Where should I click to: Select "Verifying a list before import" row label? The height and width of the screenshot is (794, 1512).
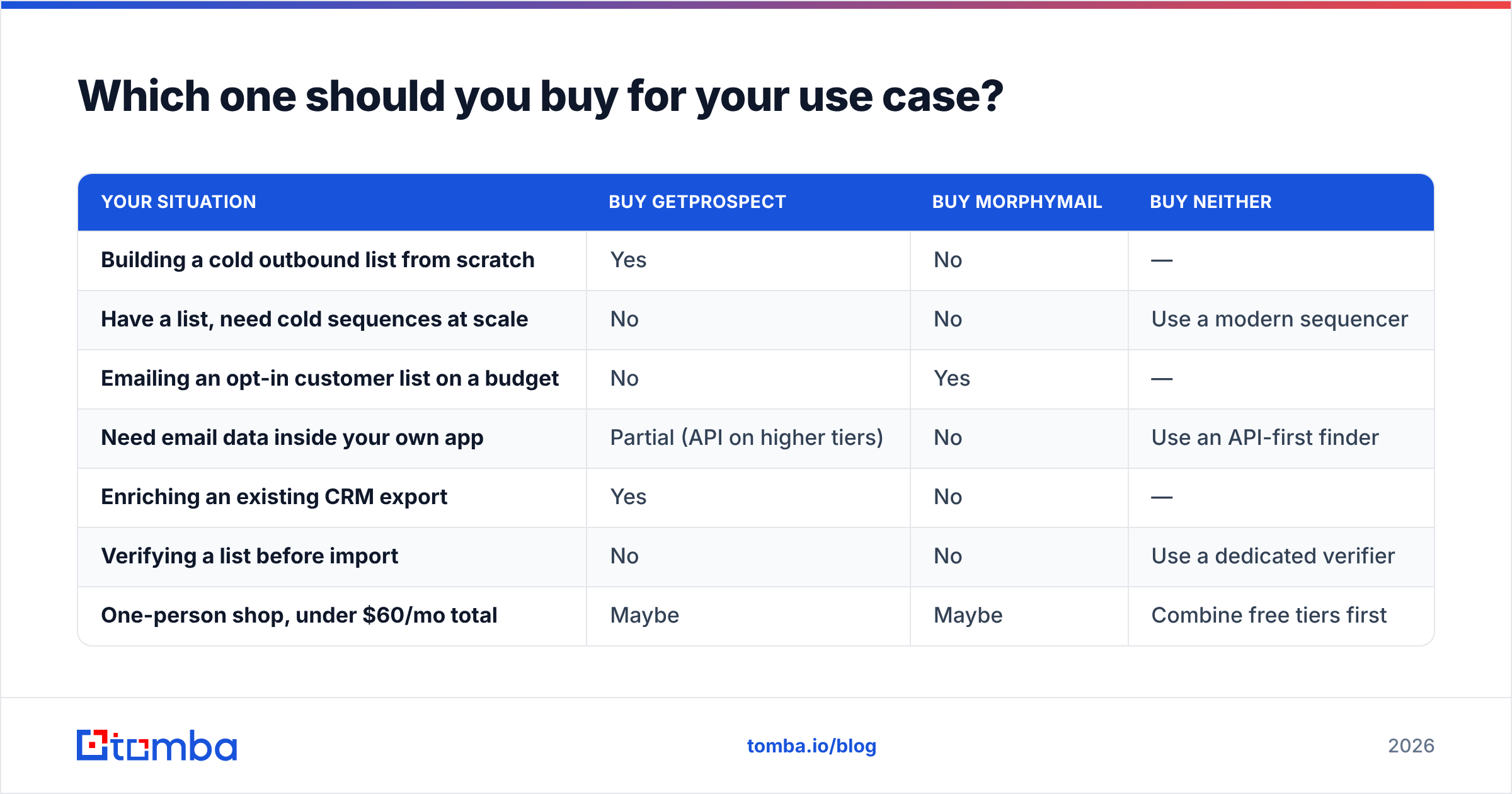tap(249, 556)
